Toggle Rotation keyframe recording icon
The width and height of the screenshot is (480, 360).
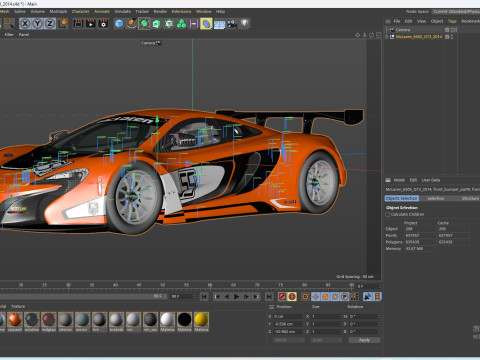click(335, 296)
